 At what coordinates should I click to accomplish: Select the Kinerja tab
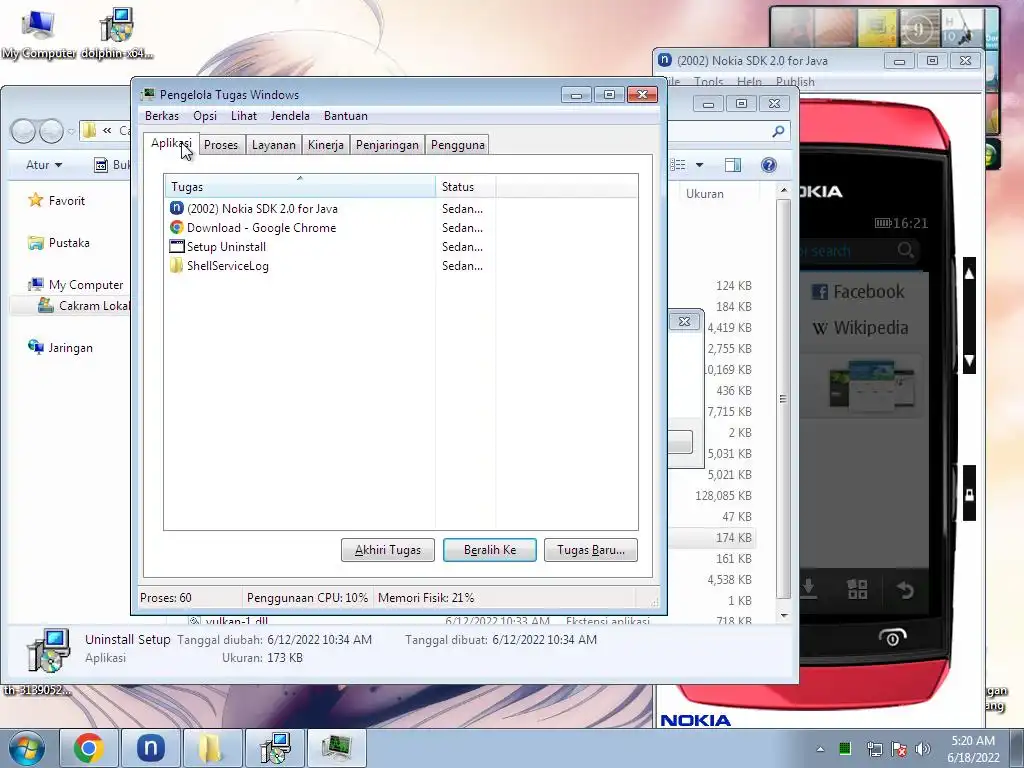click(325, 144)
